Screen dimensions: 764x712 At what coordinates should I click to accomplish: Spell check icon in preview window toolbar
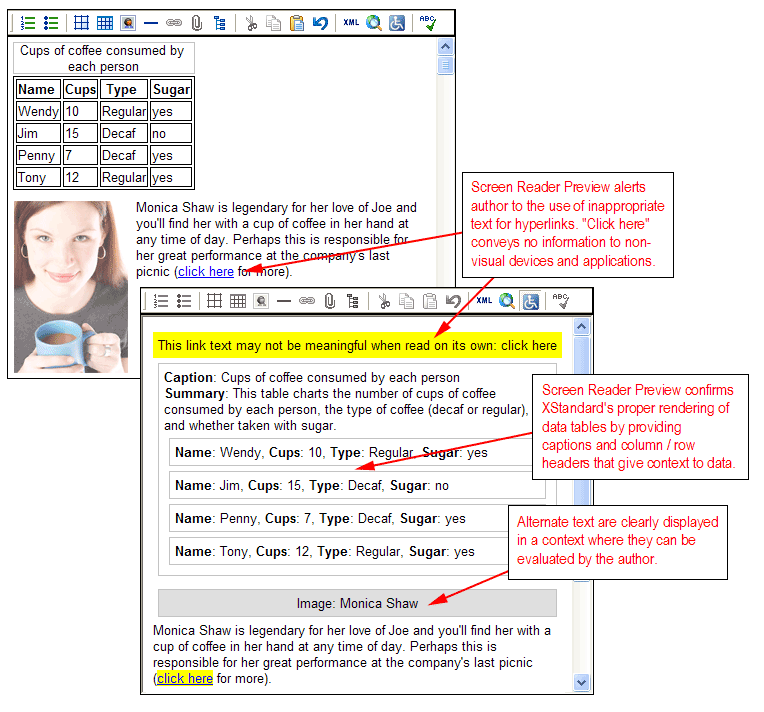pyautogui.click(x=560, y=301)
